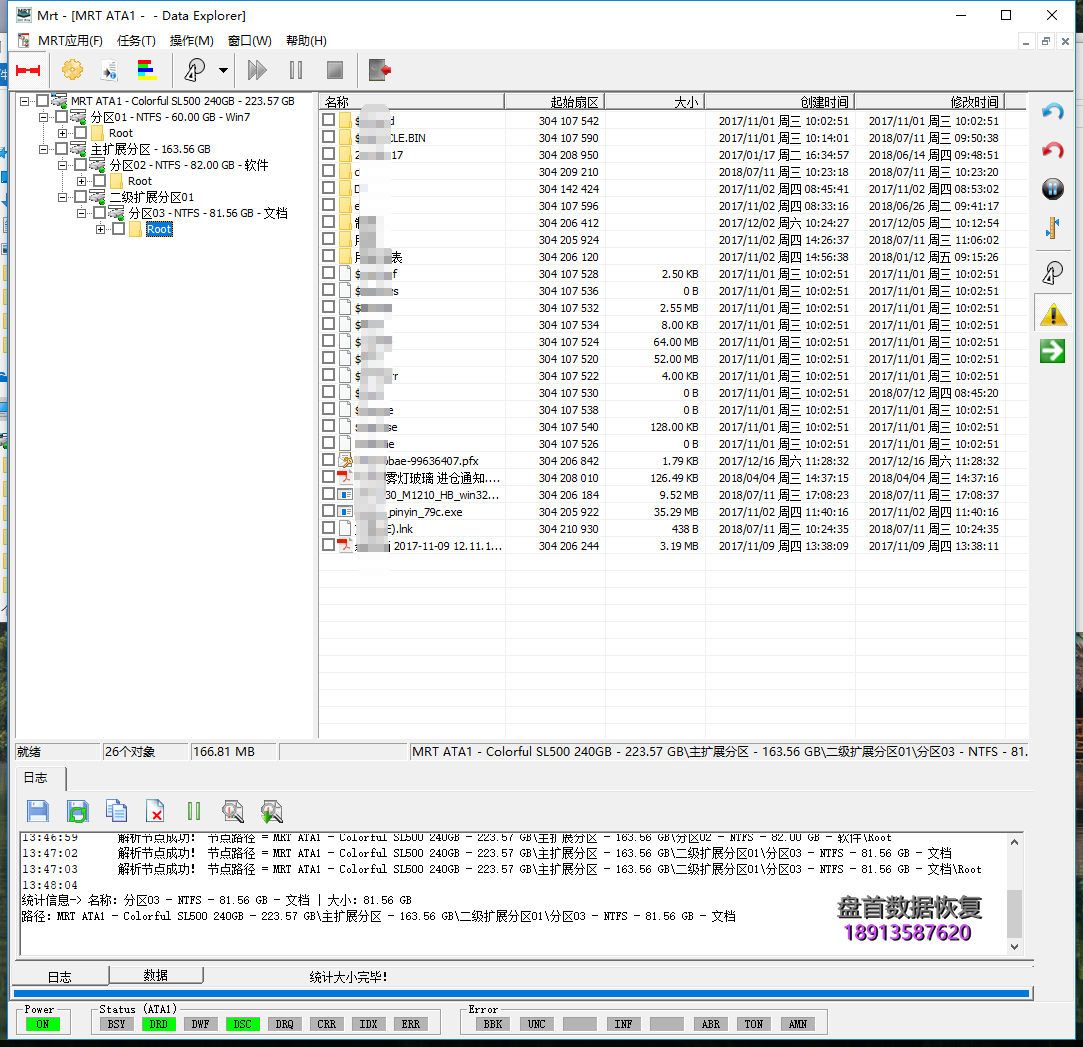Expand the Root folder under 分区01
Screen dimensions: 1083x1047
point(63,133)
